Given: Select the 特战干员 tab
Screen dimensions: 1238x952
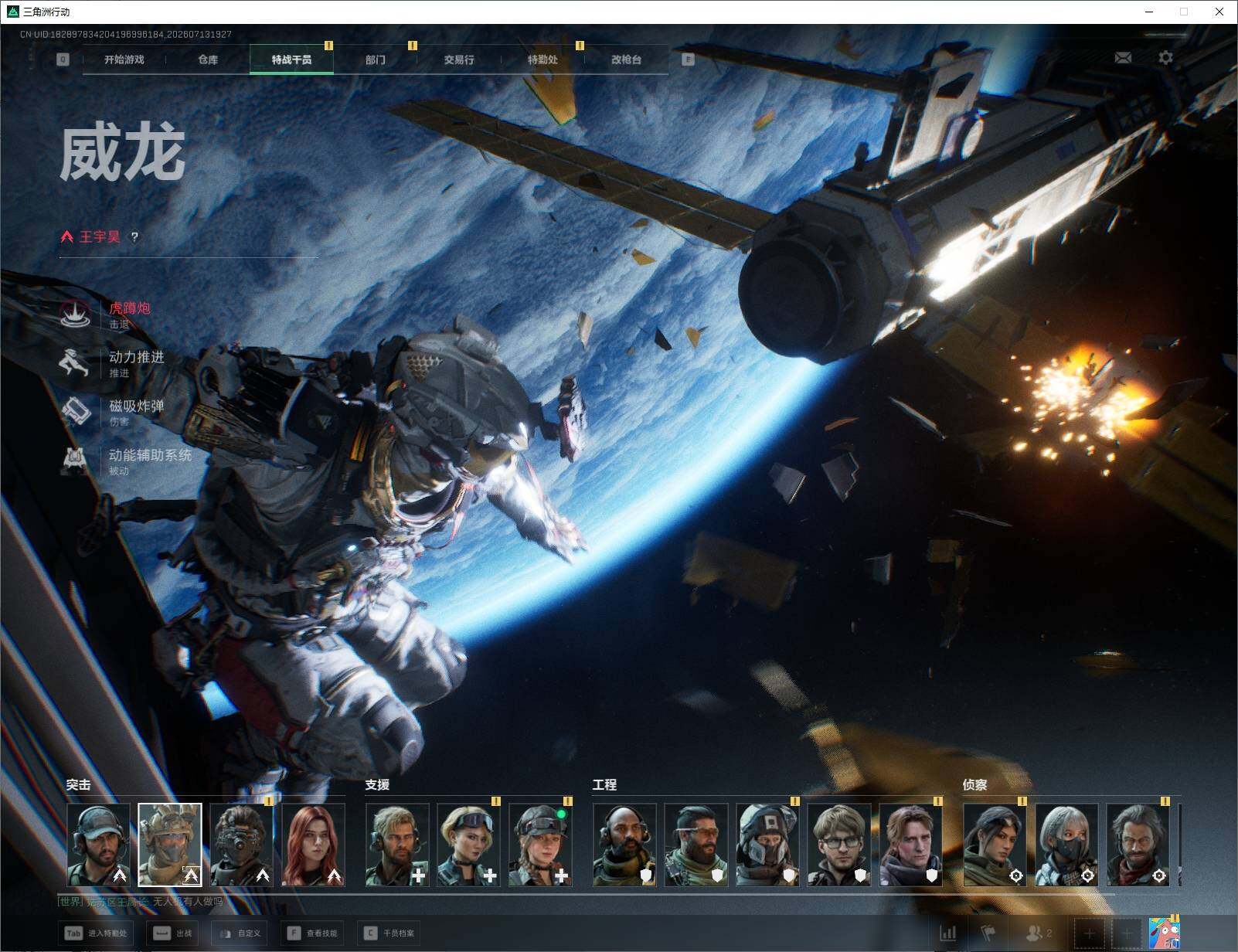Looking at the screenshot, I should tap(291, 59).
